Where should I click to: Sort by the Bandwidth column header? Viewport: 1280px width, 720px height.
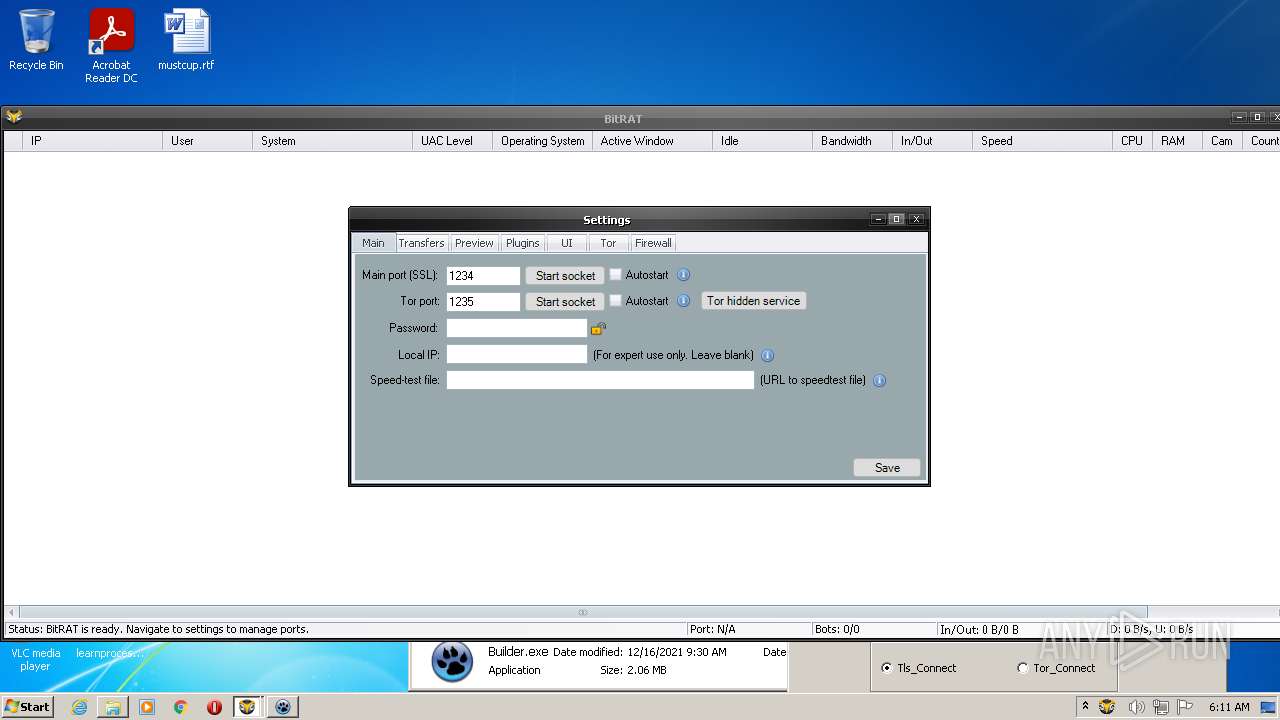[x=853, y=141]
